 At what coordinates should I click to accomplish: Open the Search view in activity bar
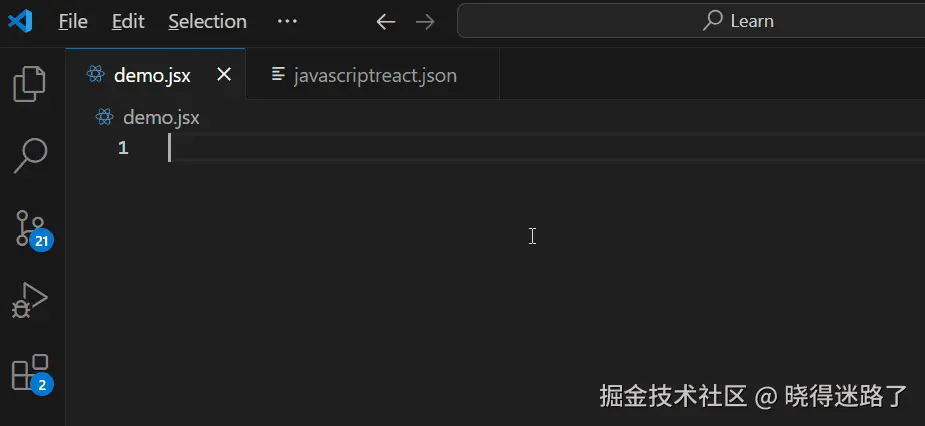pyautogui.click(x=29, y=156)
